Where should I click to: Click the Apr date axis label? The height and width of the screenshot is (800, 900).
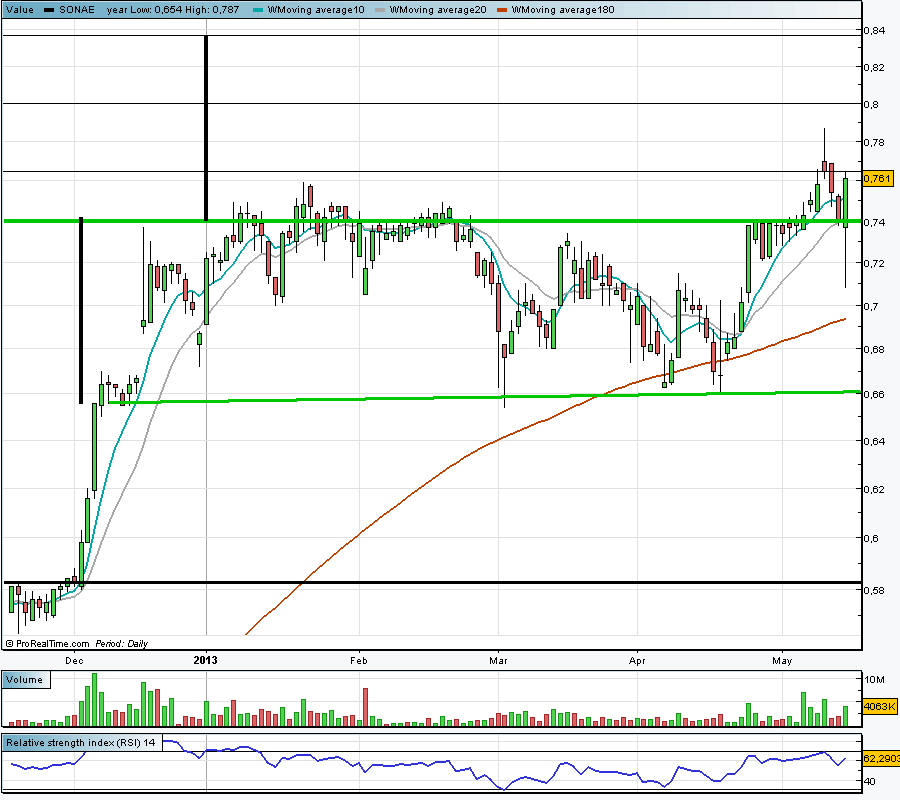point(637,661)
